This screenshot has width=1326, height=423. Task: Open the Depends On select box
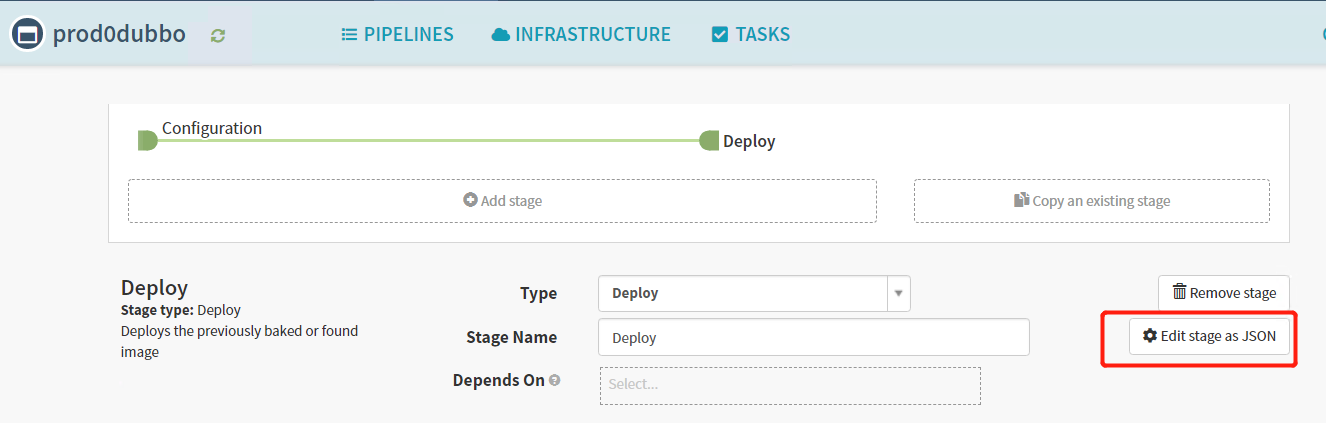pos(789,385)
